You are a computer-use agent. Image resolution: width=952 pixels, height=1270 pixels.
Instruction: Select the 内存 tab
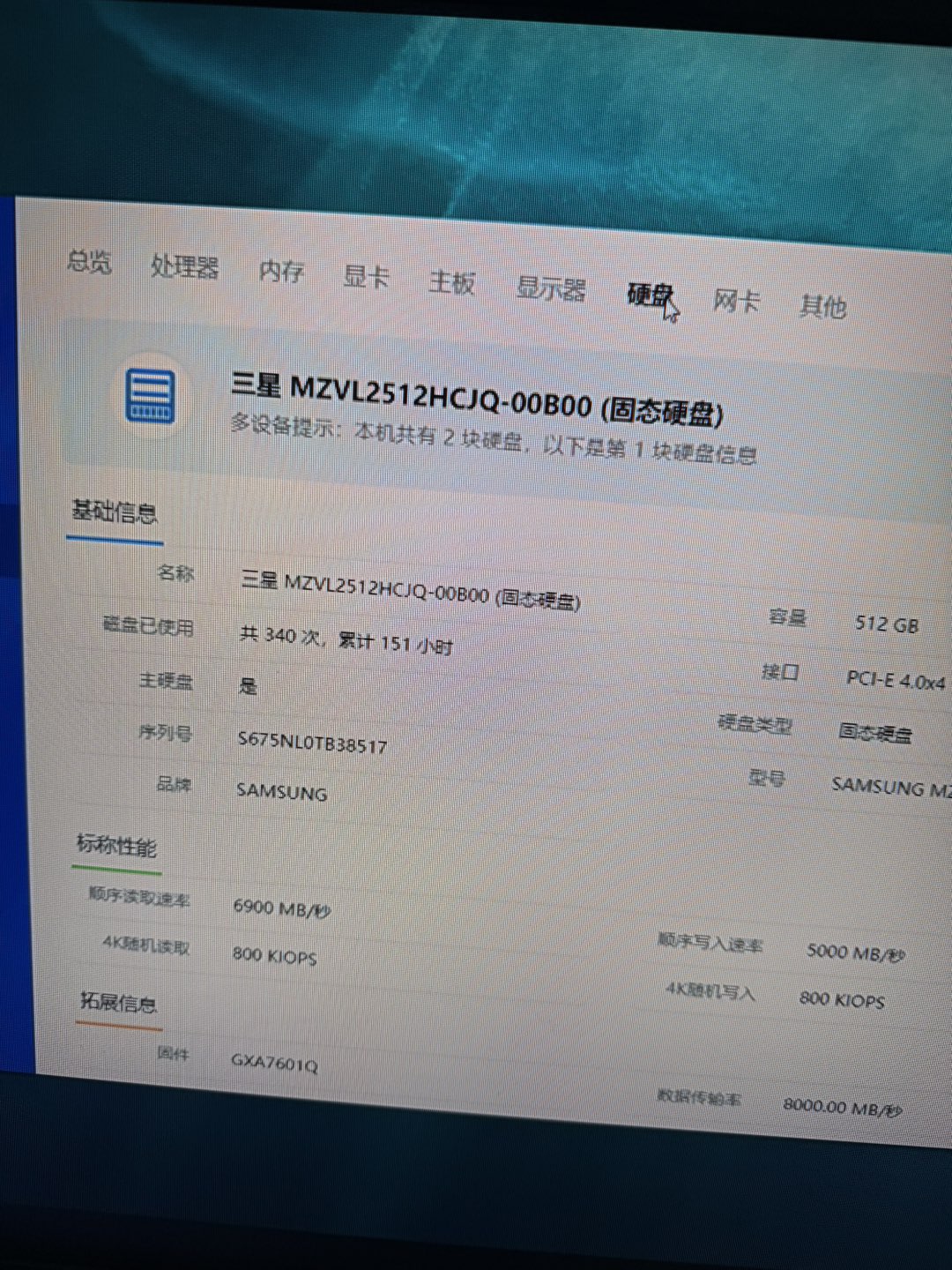281,271
